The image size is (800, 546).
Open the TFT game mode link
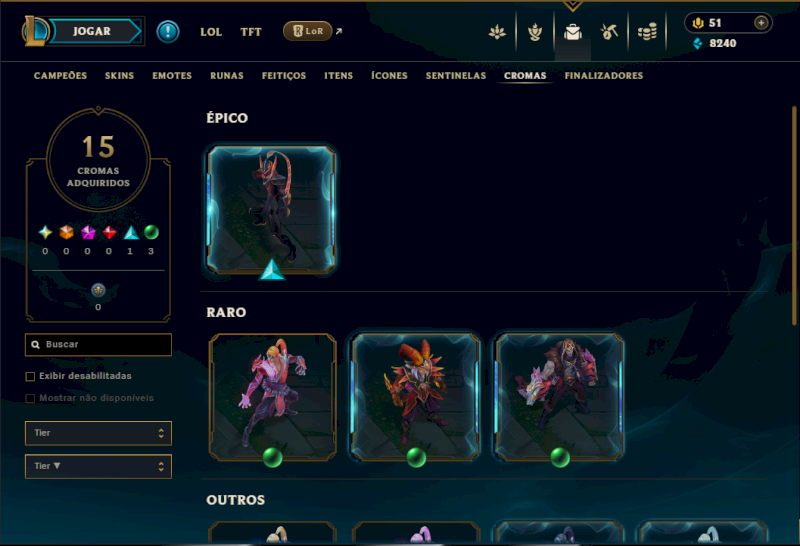click(251, 32)
